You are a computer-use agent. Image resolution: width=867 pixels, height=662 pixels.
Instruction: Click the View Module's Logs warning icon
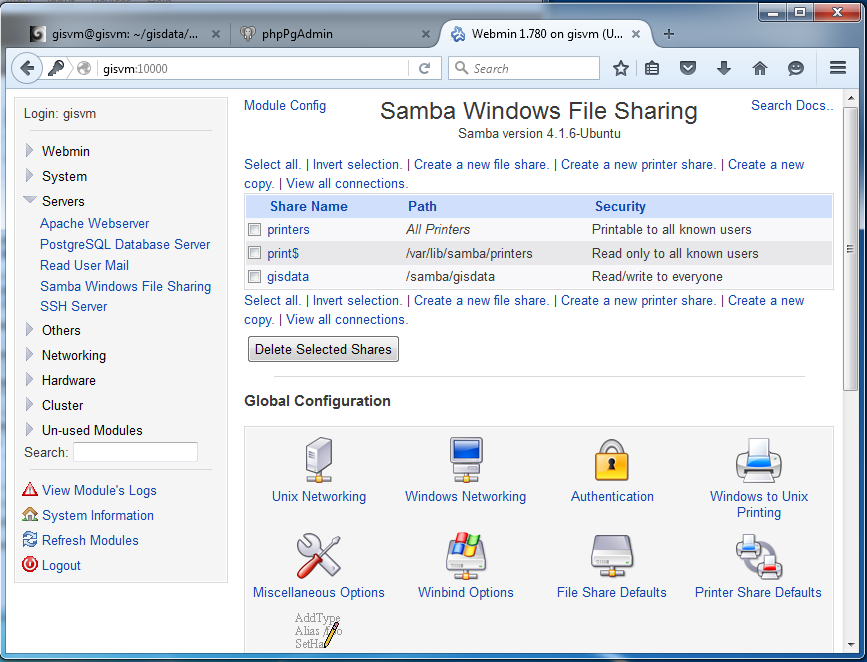(30, 490)
